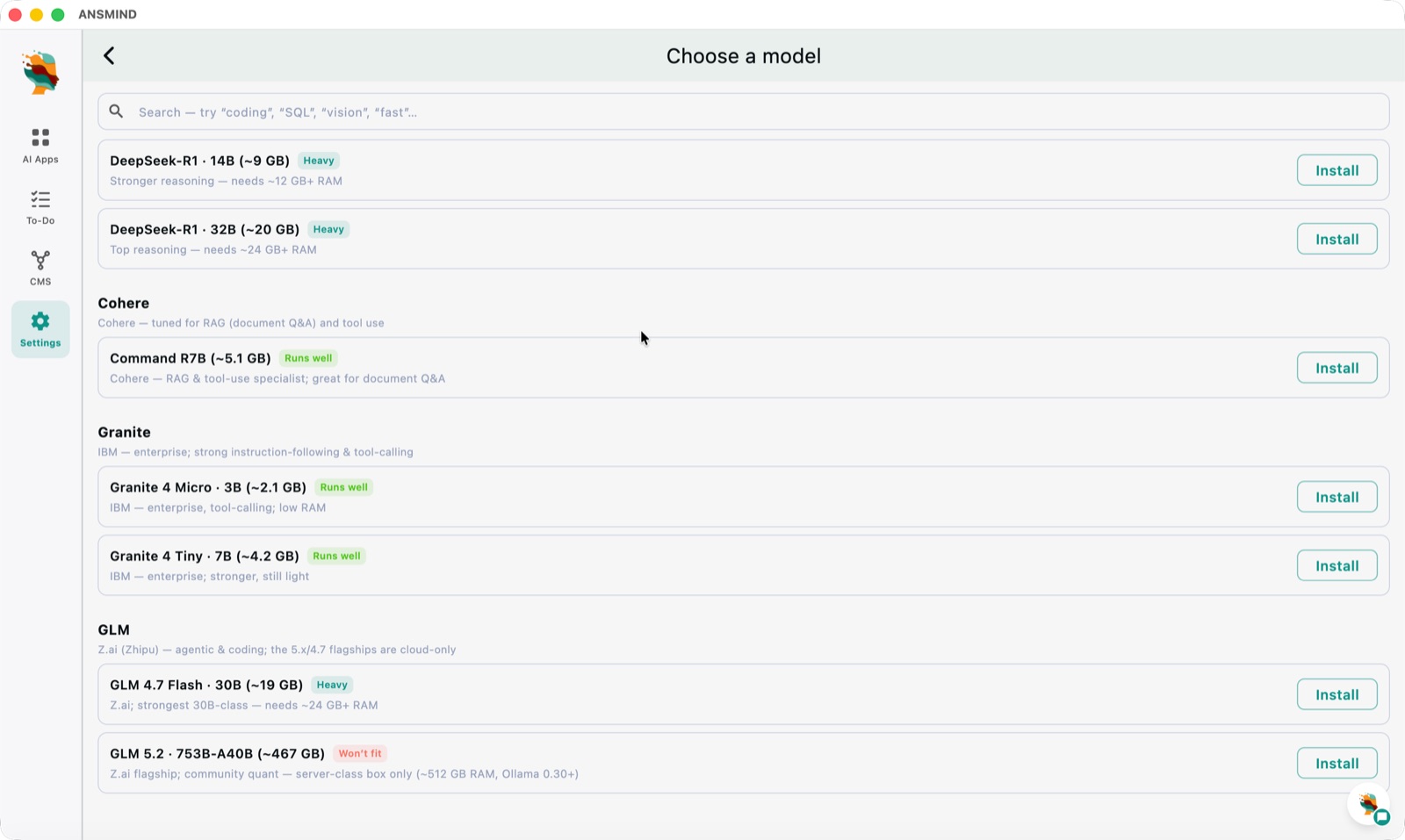This screenshot has height=840, width=1405.
Task: Install DeepSeek-R1 14B model
Action: click(1337, 170)
